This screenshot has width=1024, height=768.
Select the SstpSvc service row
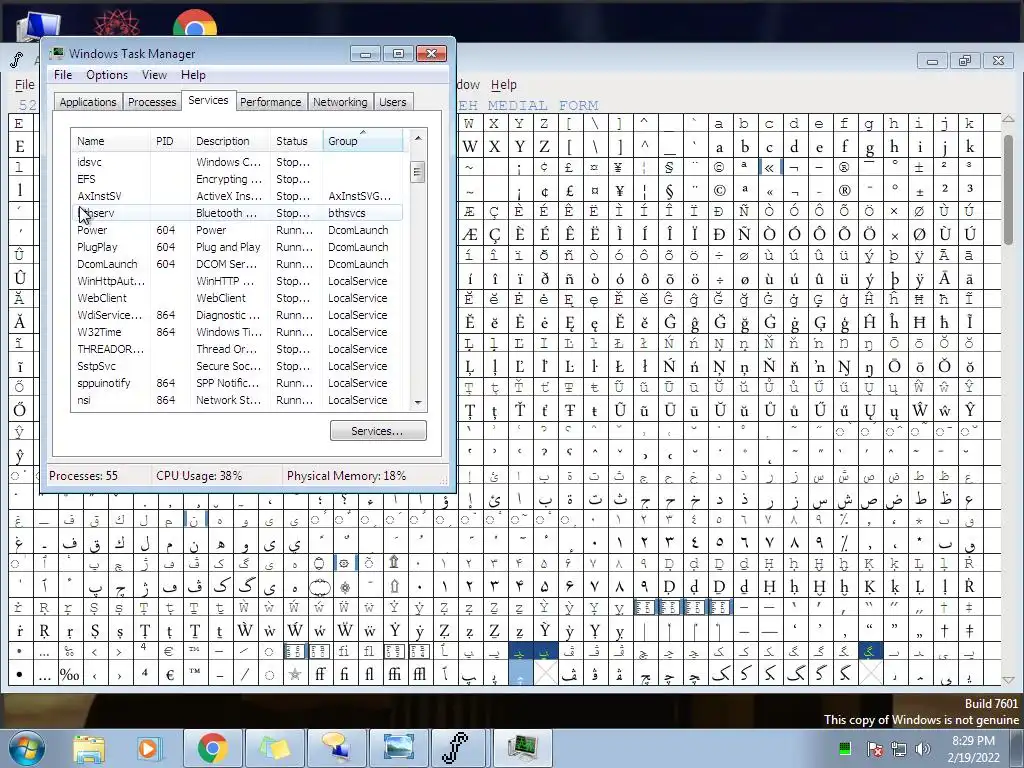236,366
